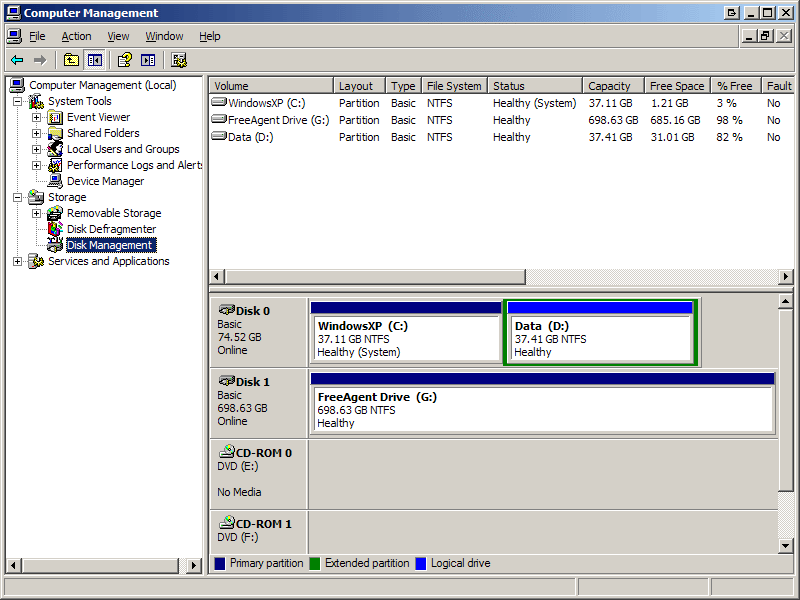Click the Up One Level folder icon

point(71,60)
